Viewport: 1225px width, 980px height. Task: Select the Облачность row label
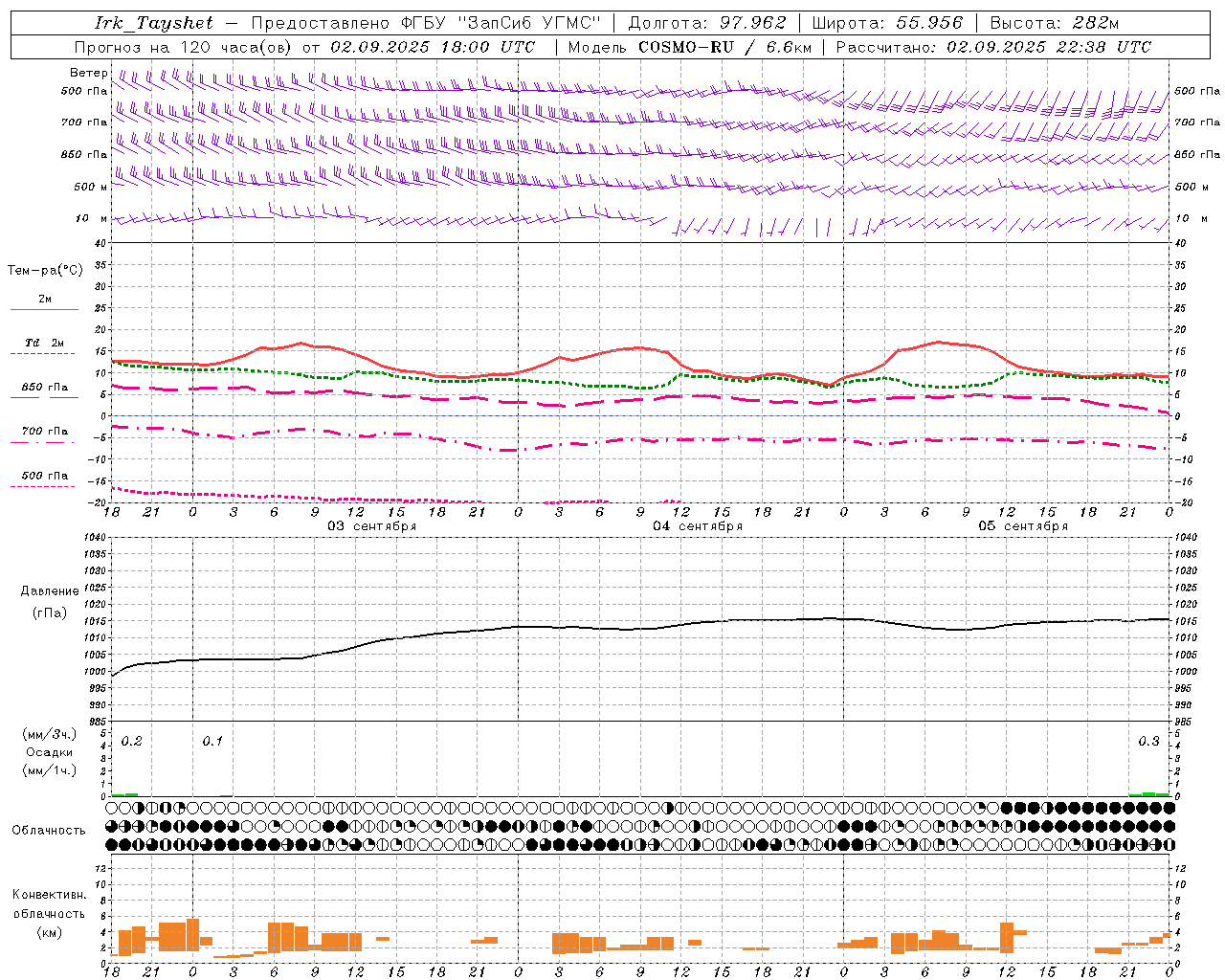coord(49,830)
